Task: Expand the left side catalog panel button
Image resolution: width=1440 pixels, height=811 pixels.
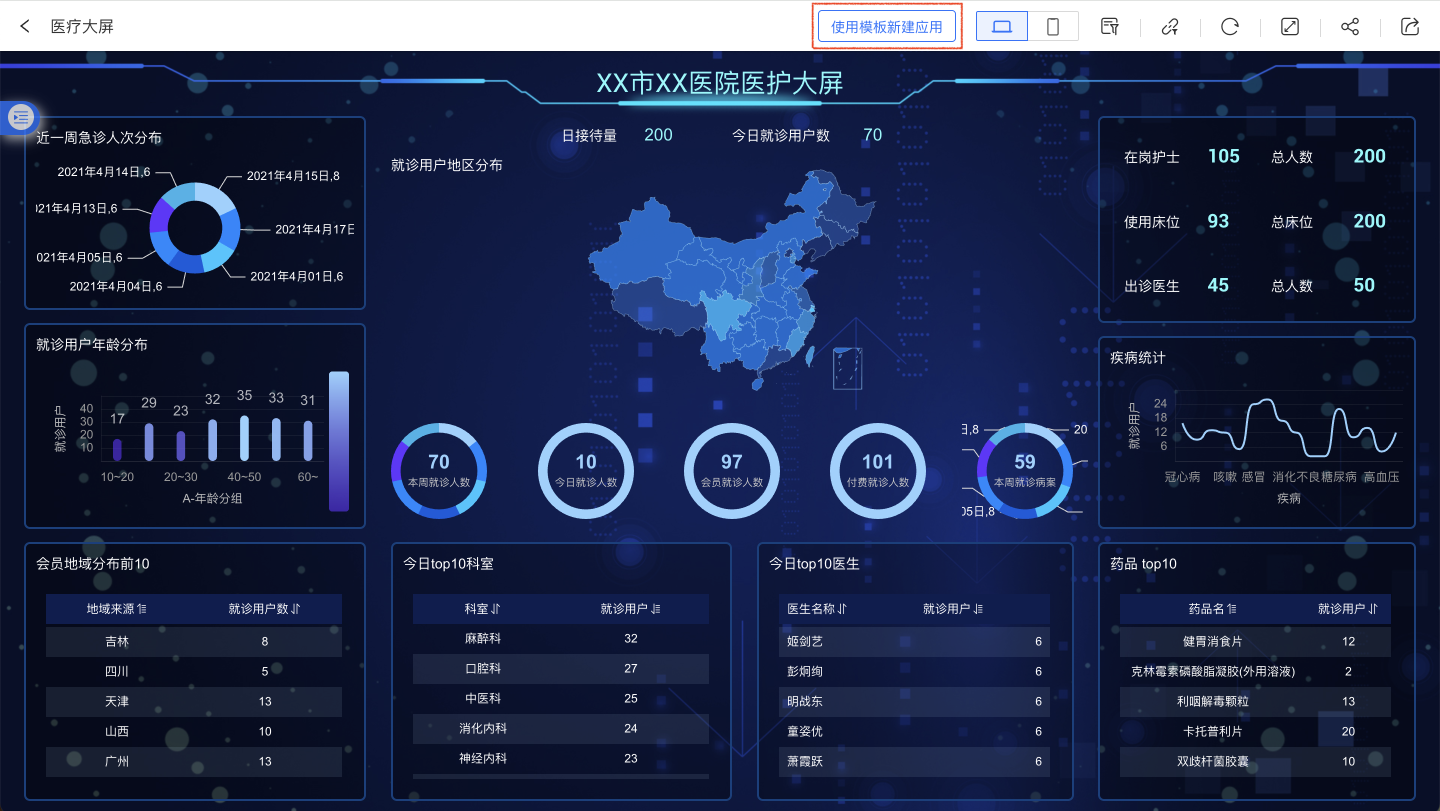Action: [21, 118]
